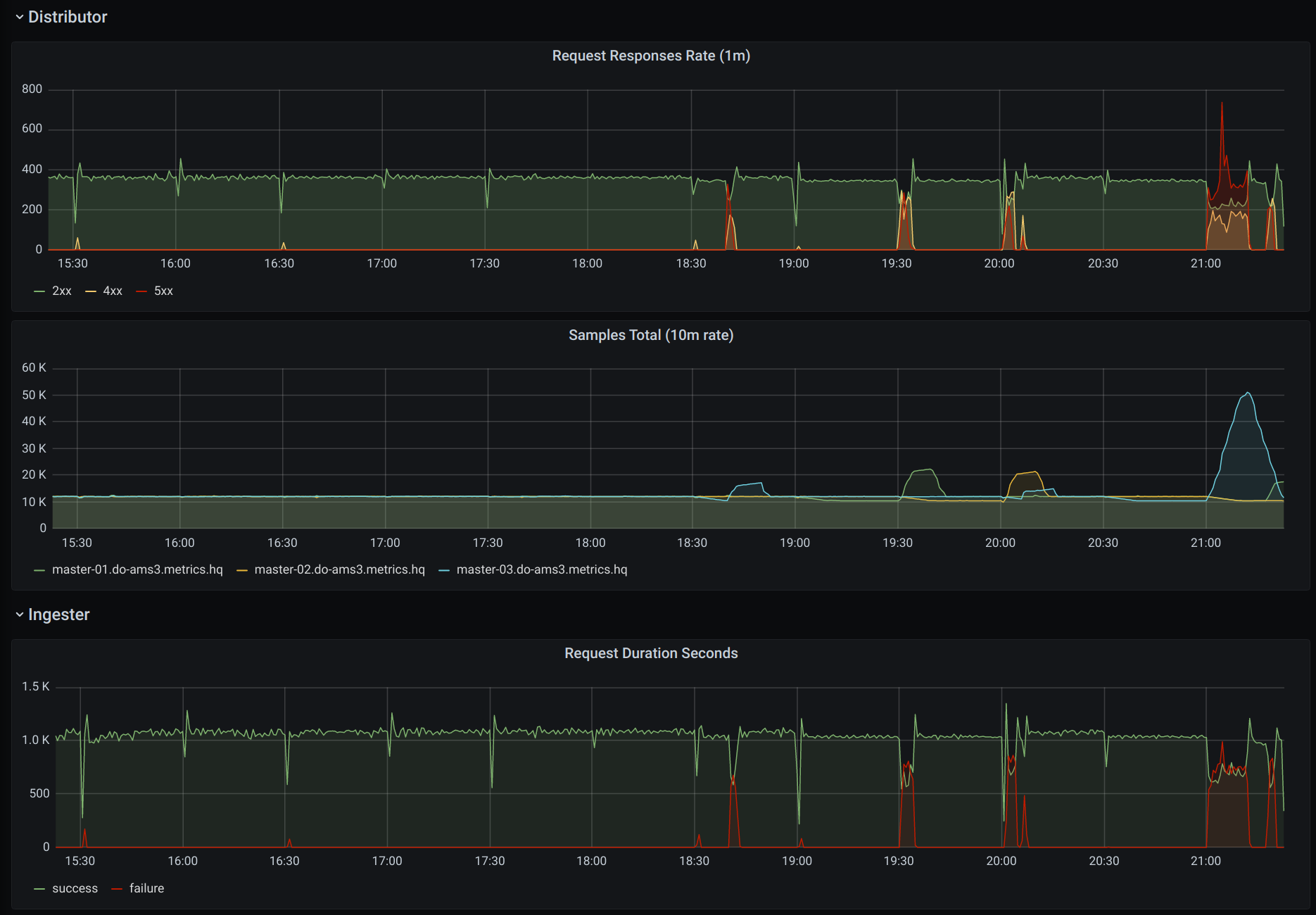Click the Distributor row title
Screen dimensions: 1316x915
68,17
